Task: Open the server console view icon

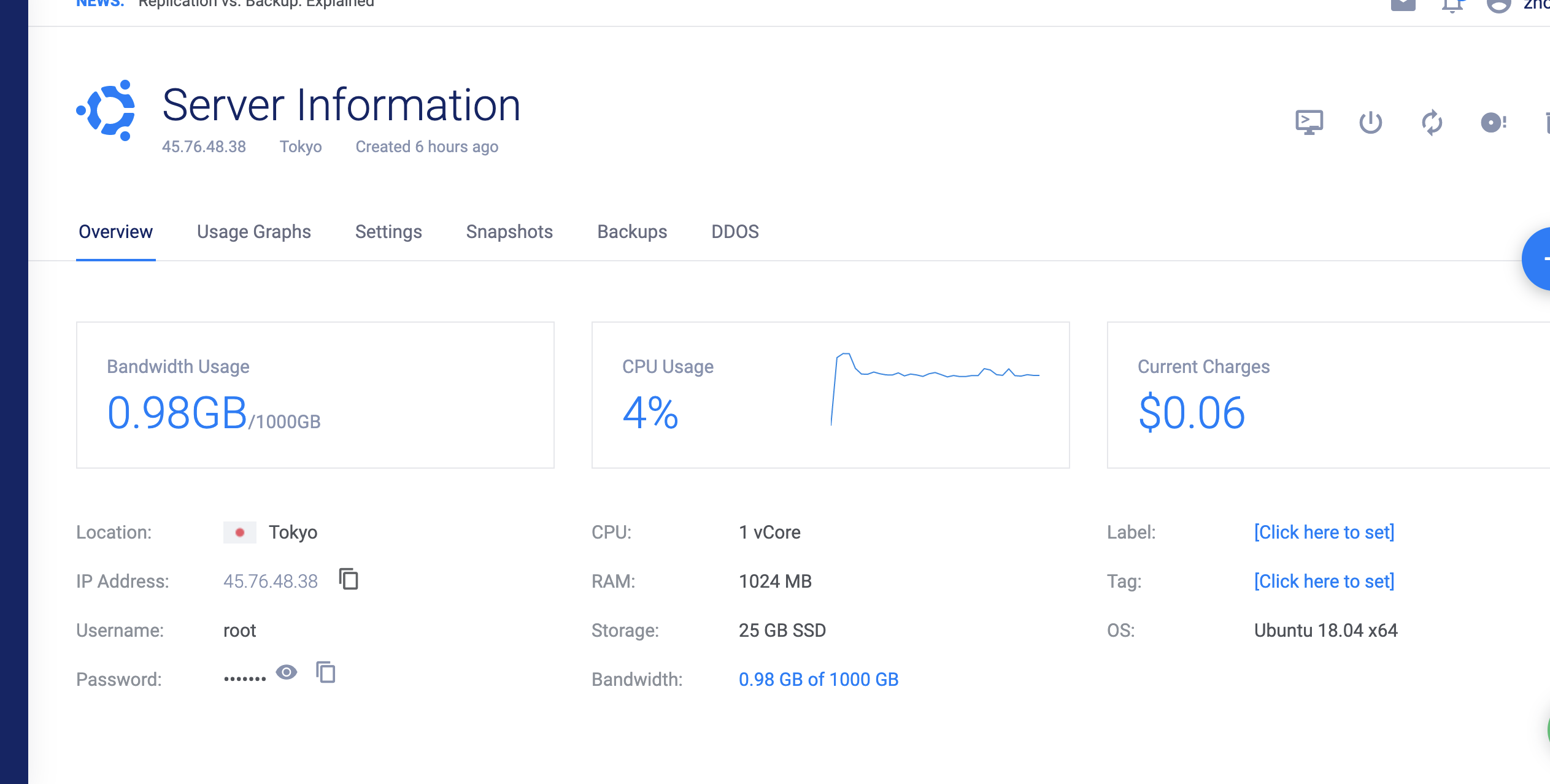Action: point(1309,122)
